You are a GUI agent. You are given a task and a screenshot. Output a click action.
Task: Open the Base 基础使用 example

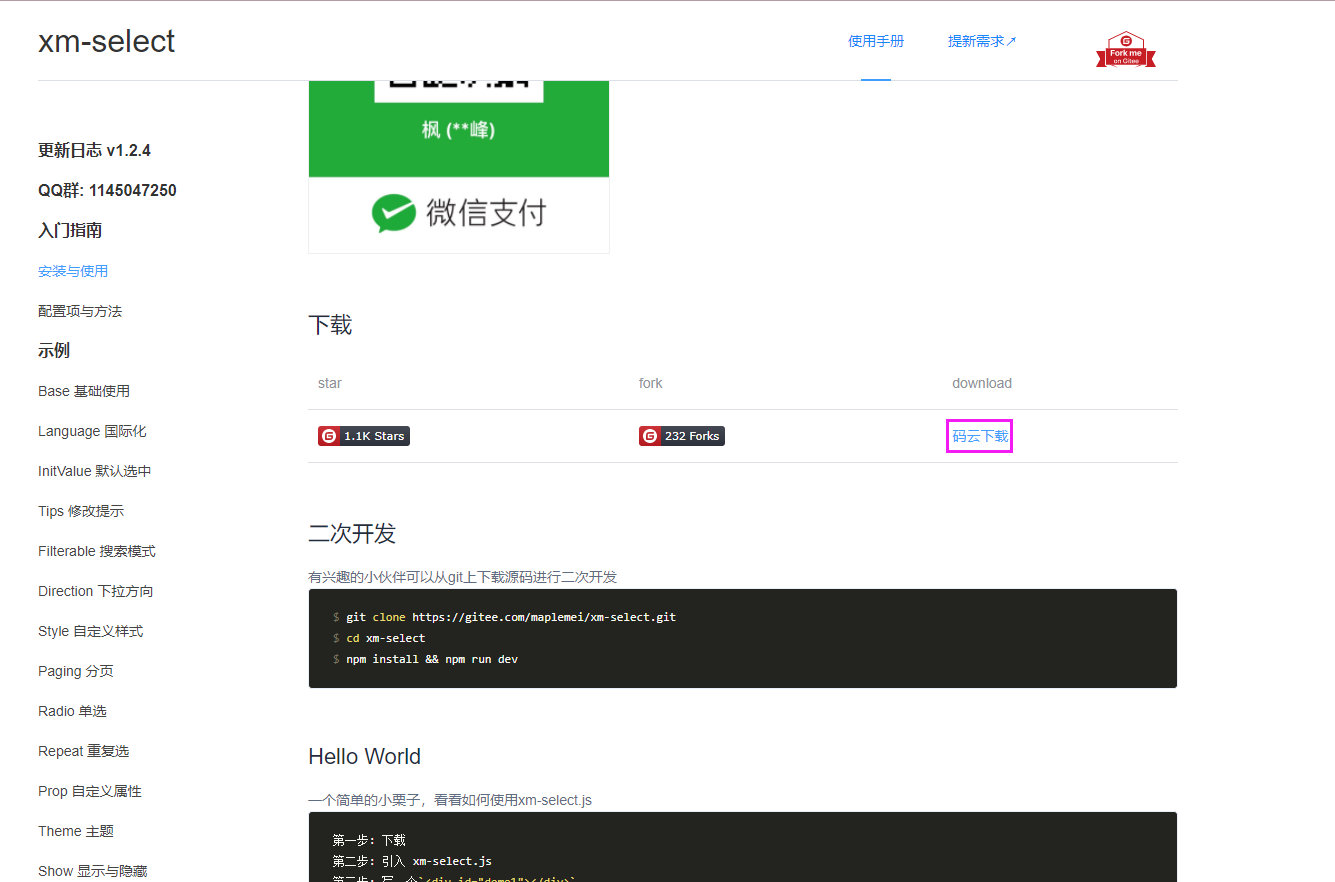click(84, 391)
